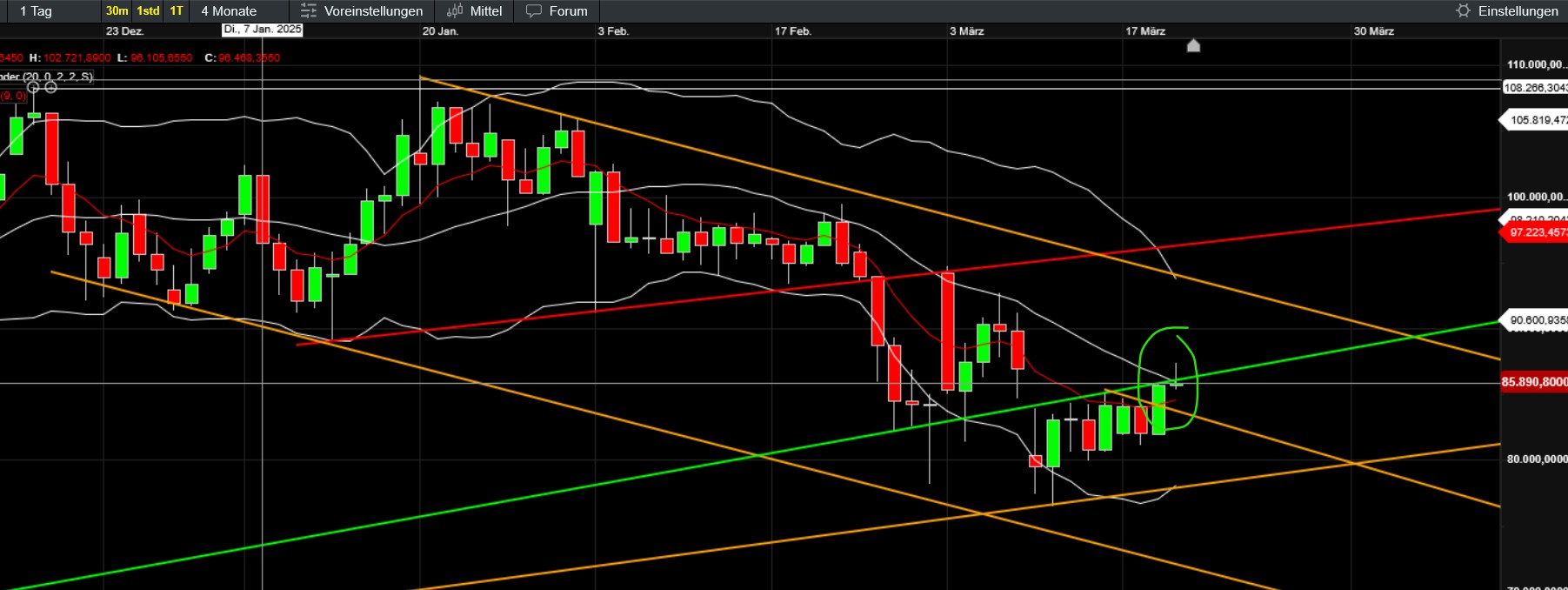1568x590 pixels.
Task: Click the high value 102.721,8900
Action: click(x=77, y=58)
